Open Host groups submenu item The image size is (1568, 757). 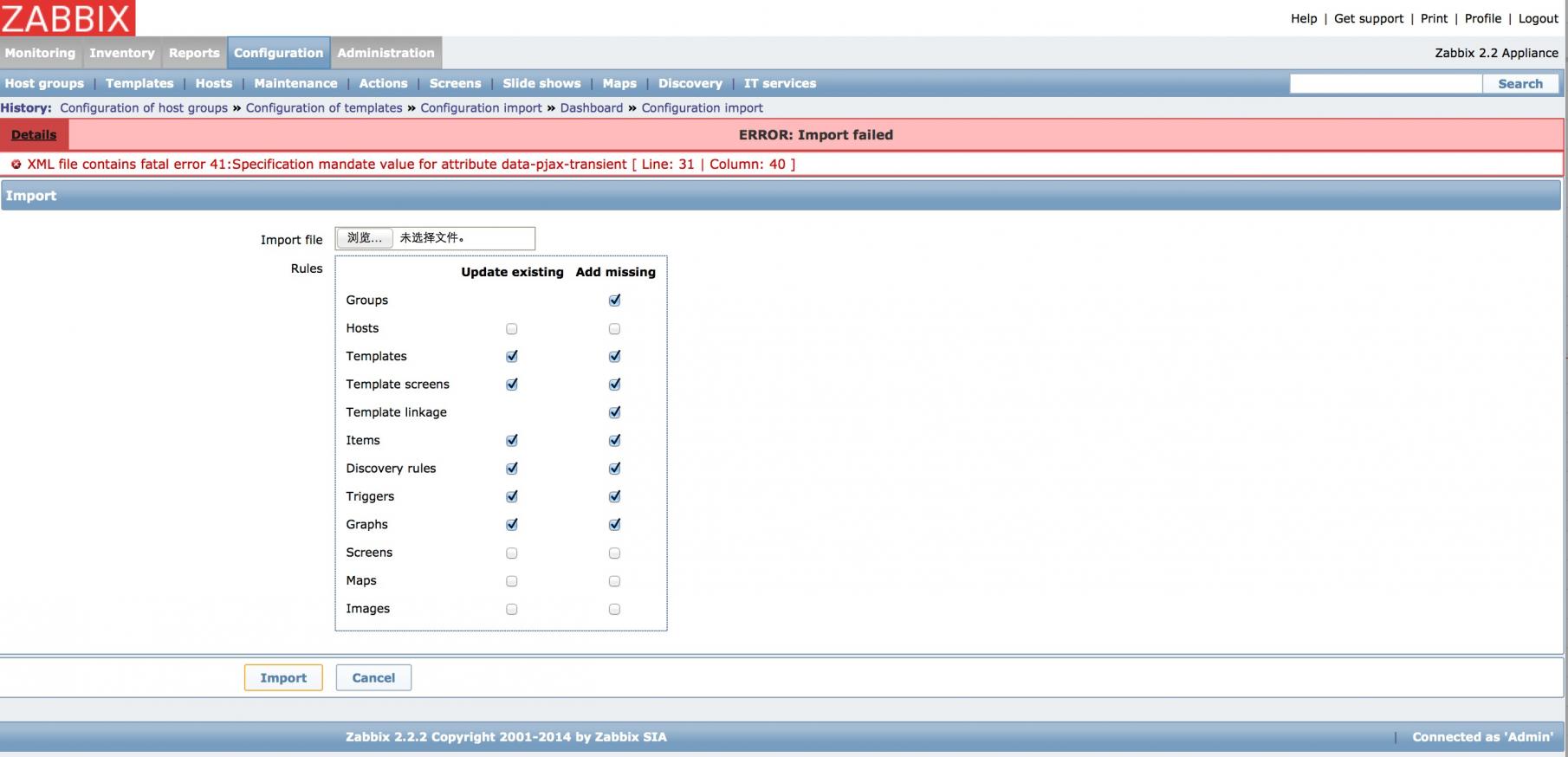point(45,84)
